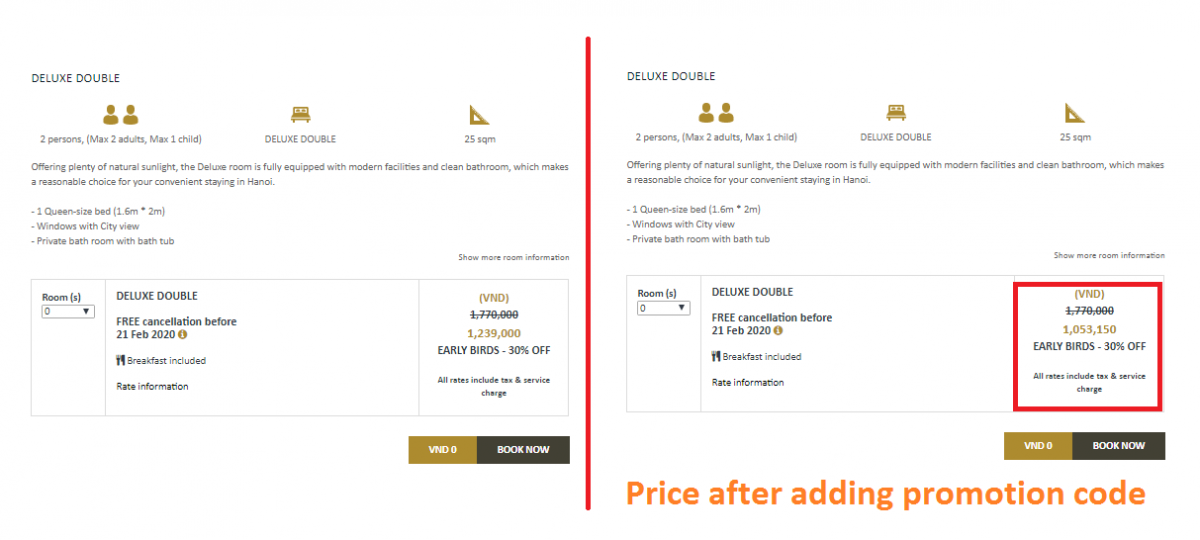Open the Room(s) quantity dropdown in right panel
The image size is (1200, 540).
663,308
